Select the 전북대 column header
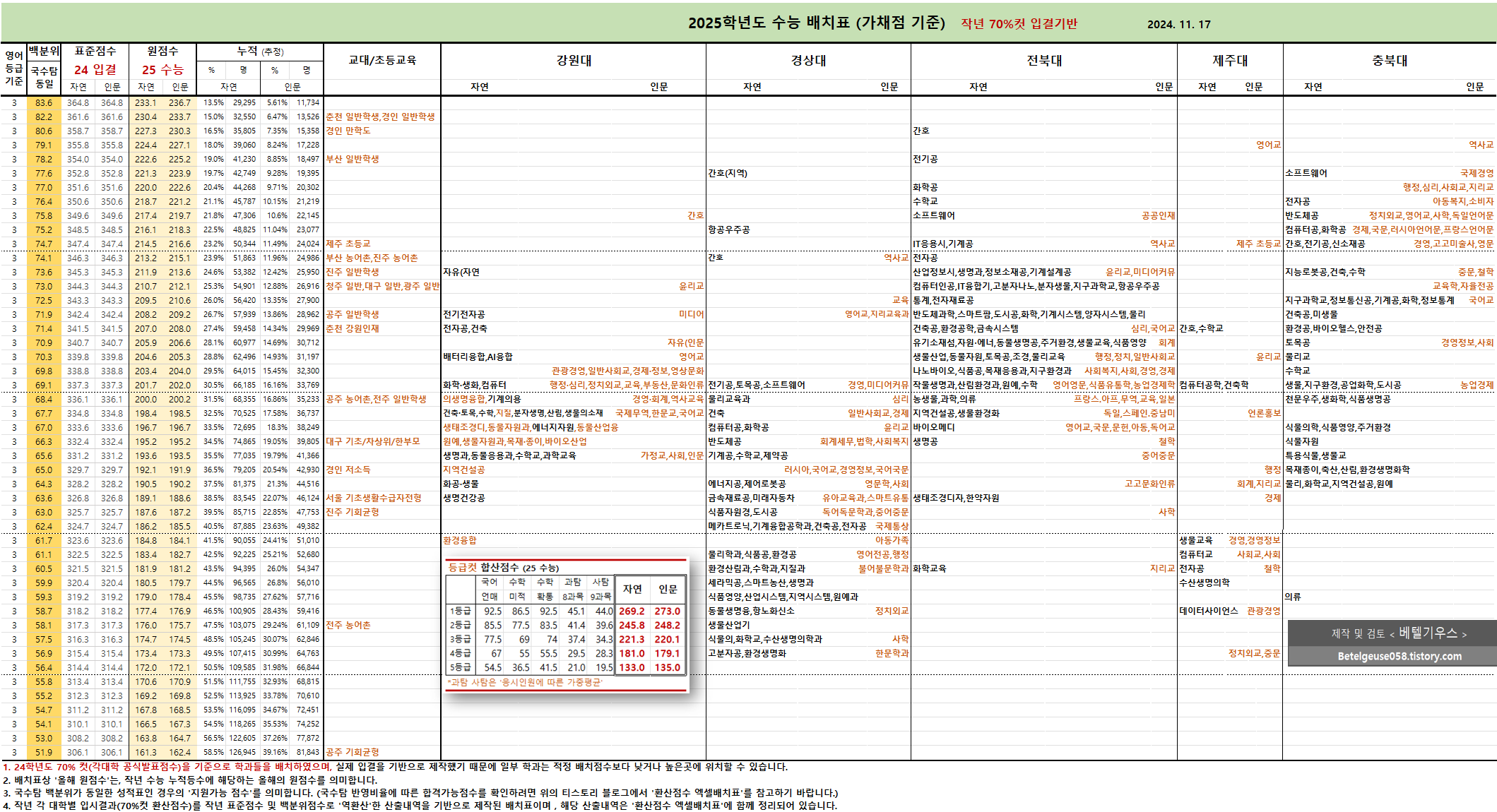 coord(1043,61)
